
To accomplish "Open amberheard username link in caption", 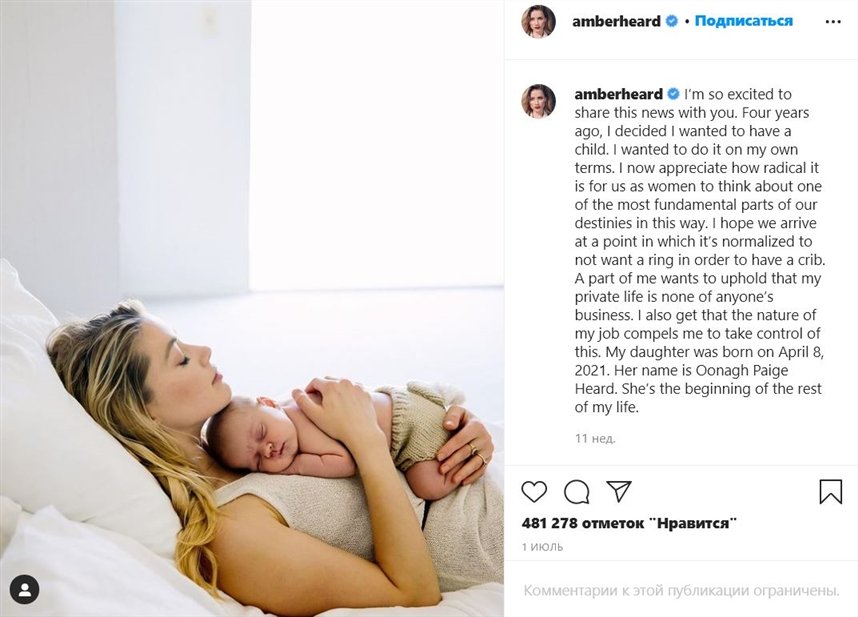I will pyautogui.click(x=618, y=94).
